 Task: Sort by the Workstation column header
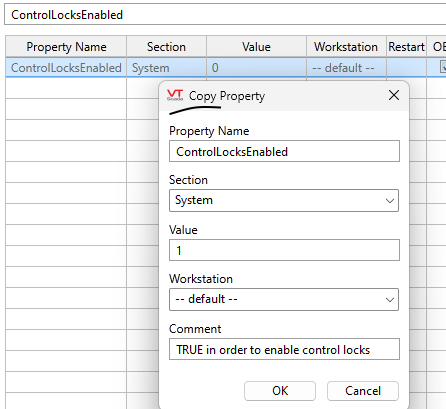pos(346,47)
